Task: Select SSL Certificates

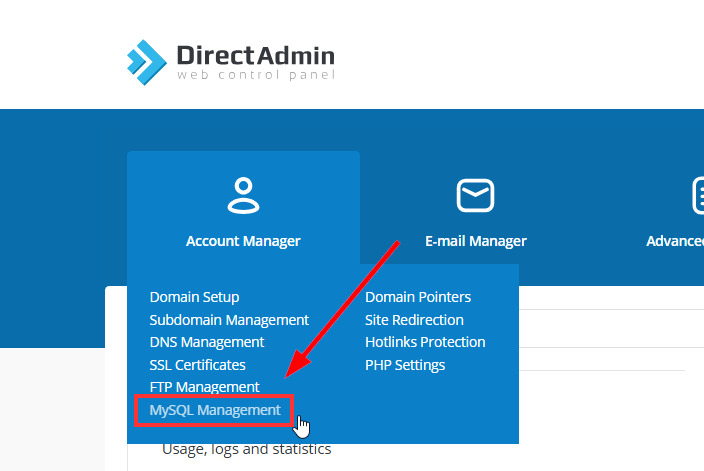Action: click(198, 365)
